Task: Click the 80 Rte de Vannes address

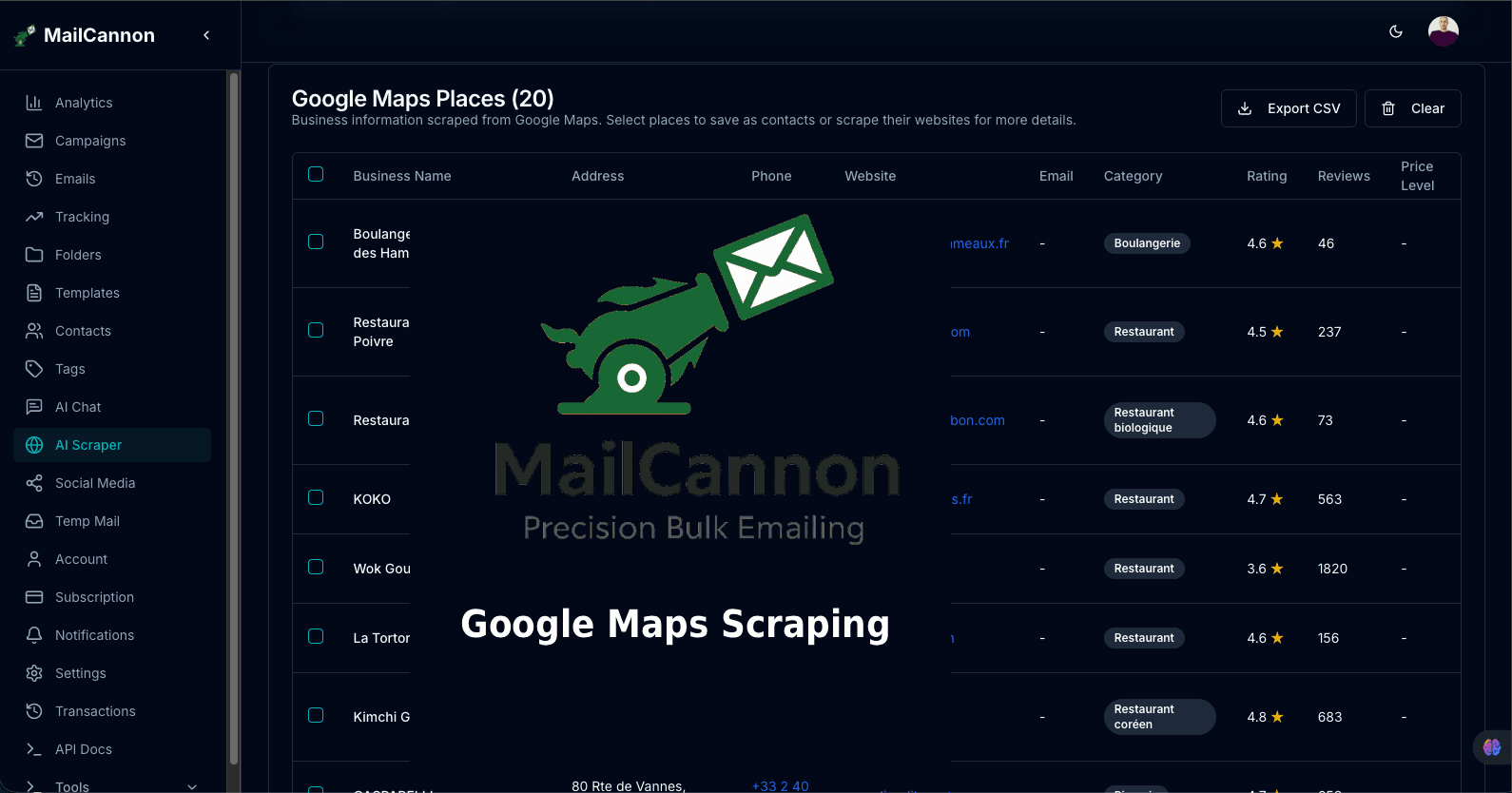Action: pos(628,785)
